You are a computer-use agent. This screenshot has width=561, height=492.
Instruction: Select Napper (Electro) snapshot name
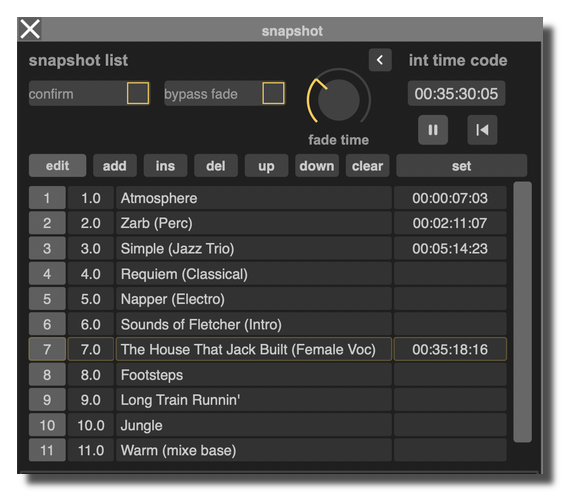coord(254,299)
